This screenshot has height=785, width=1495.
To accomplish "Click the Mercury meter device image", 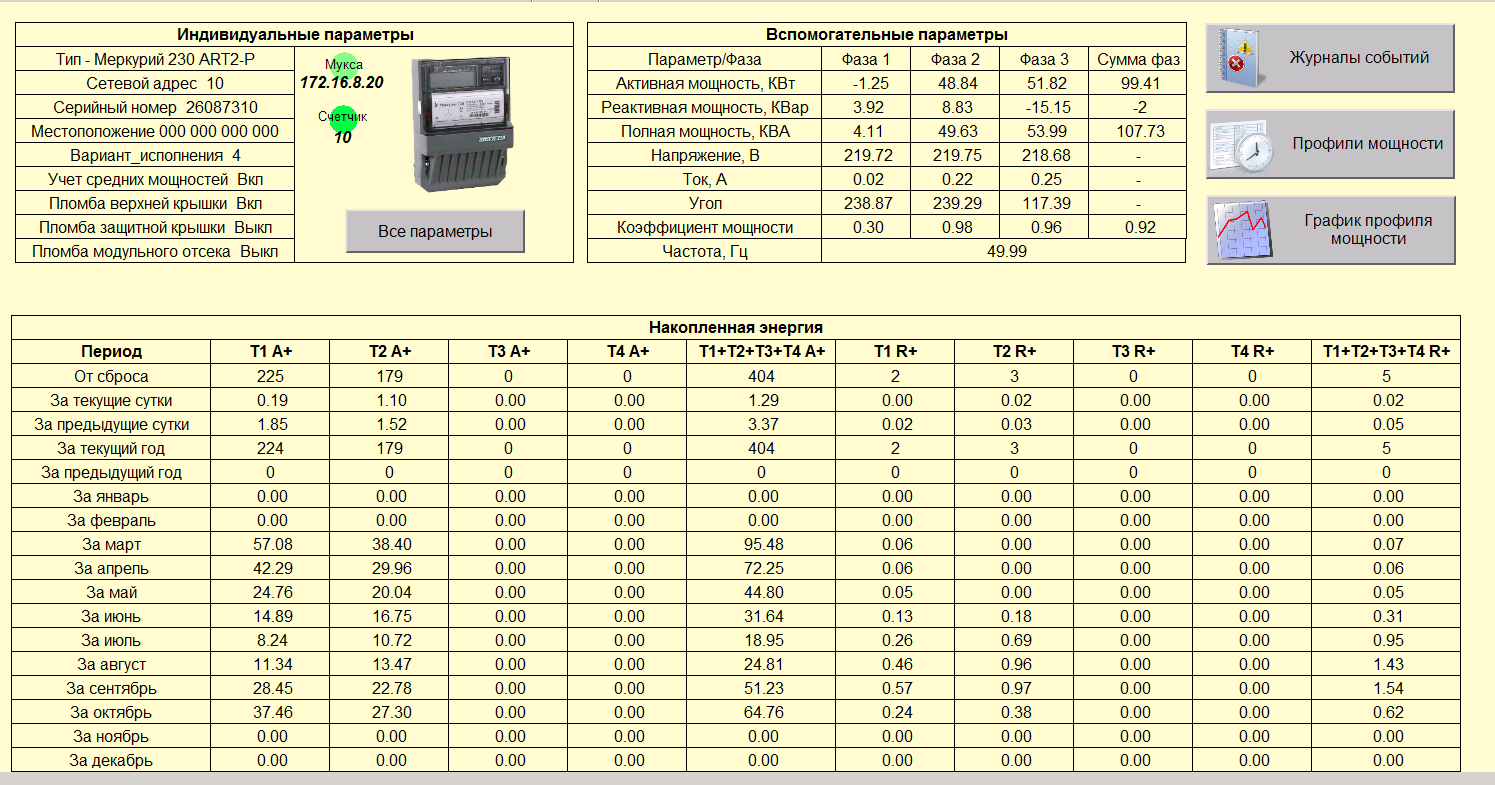I will pyautogui.click(x=467, y=122).
